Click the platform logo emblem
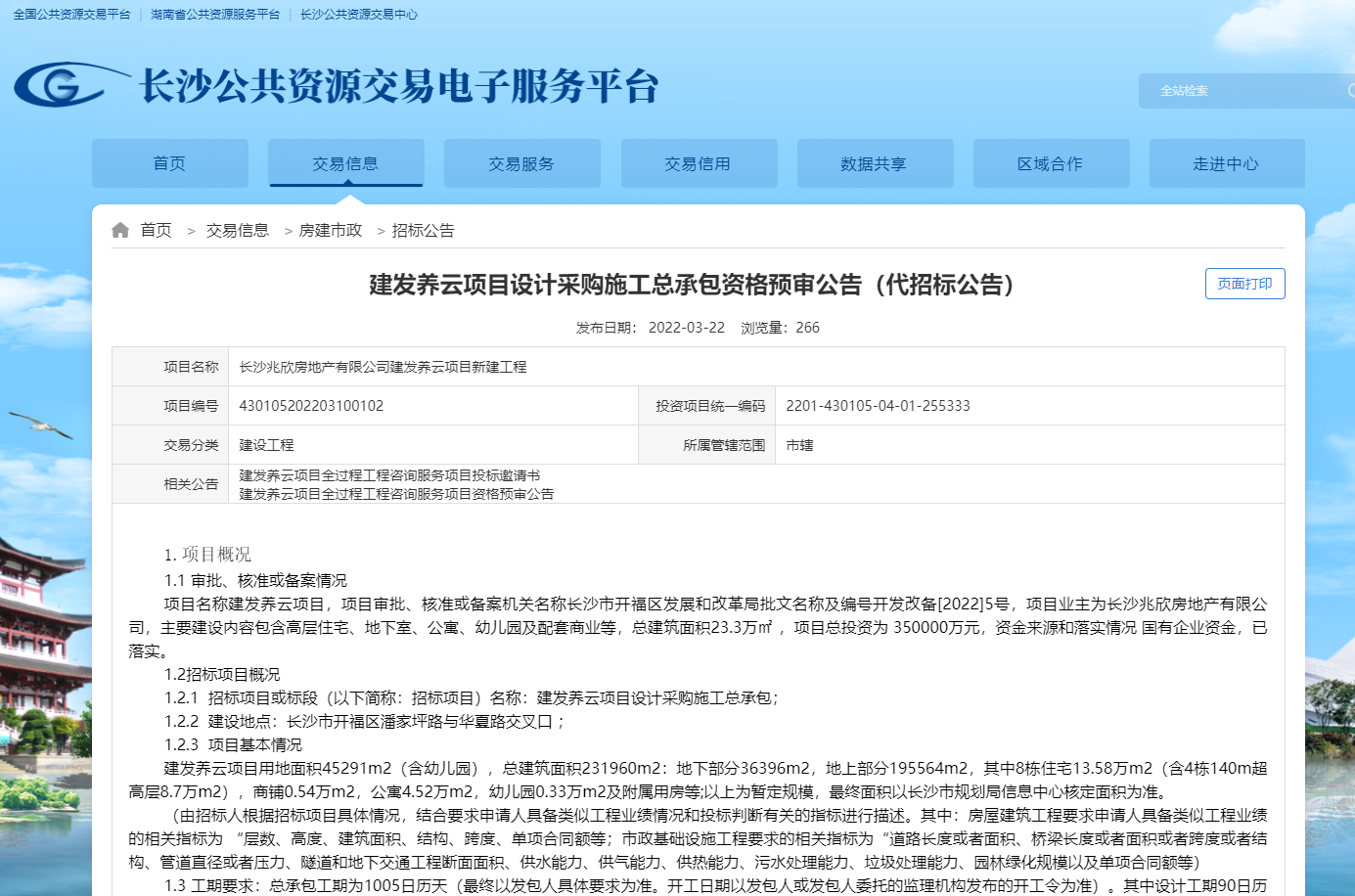Viewport: 1355px width, 896px height. [63, 87]
